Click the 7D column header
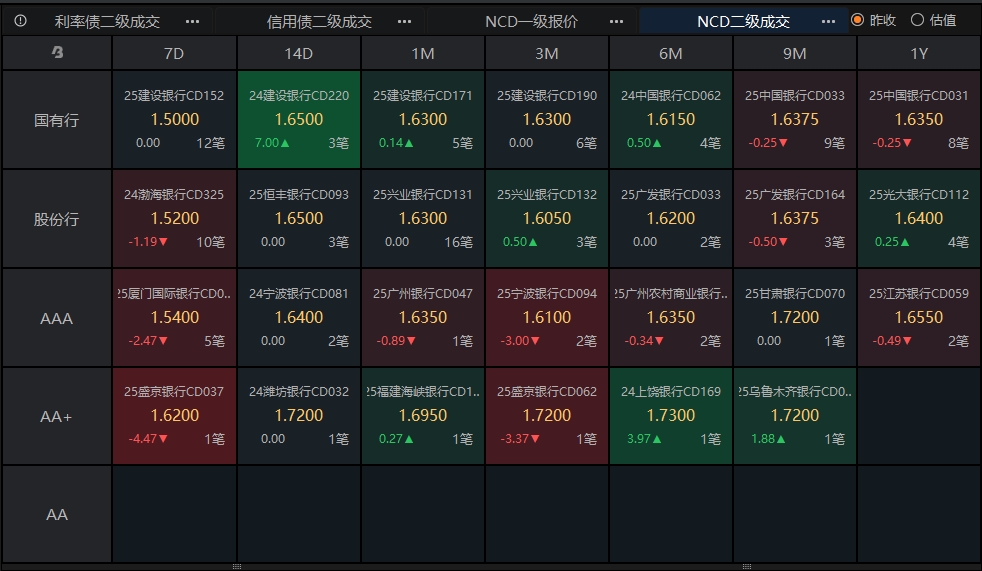982x571 pixels. (x=174, y=53)
